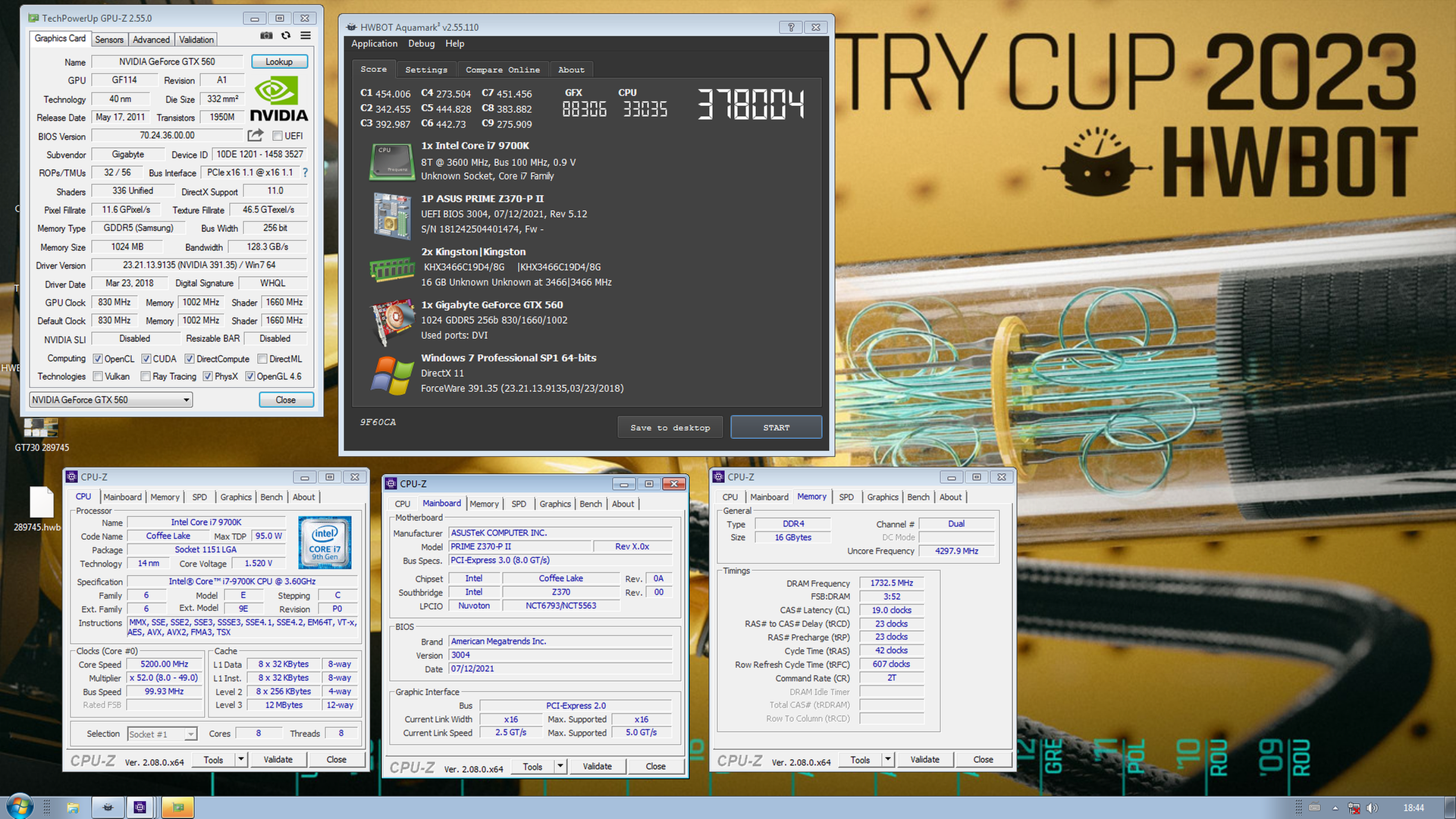Viewport: 1456px width, 819px height.
Task: Toggle the Vulkan checkbox
Action: pos(98,376)
